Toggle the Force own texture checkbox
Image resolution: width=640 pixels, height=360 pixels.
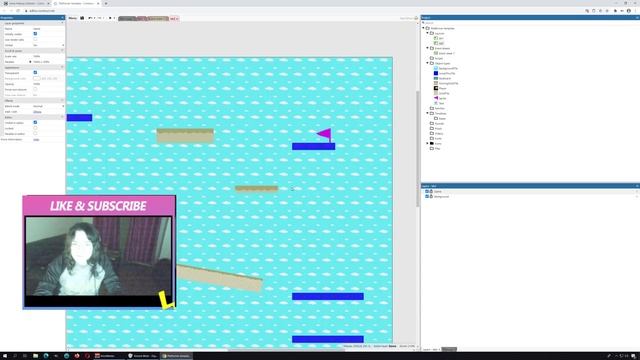point(35,89)
